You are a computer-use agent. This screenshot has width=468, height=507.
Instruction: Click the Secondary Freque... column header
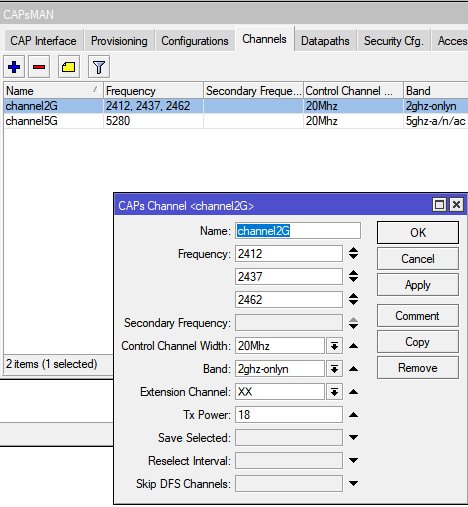tap(253, 91)
